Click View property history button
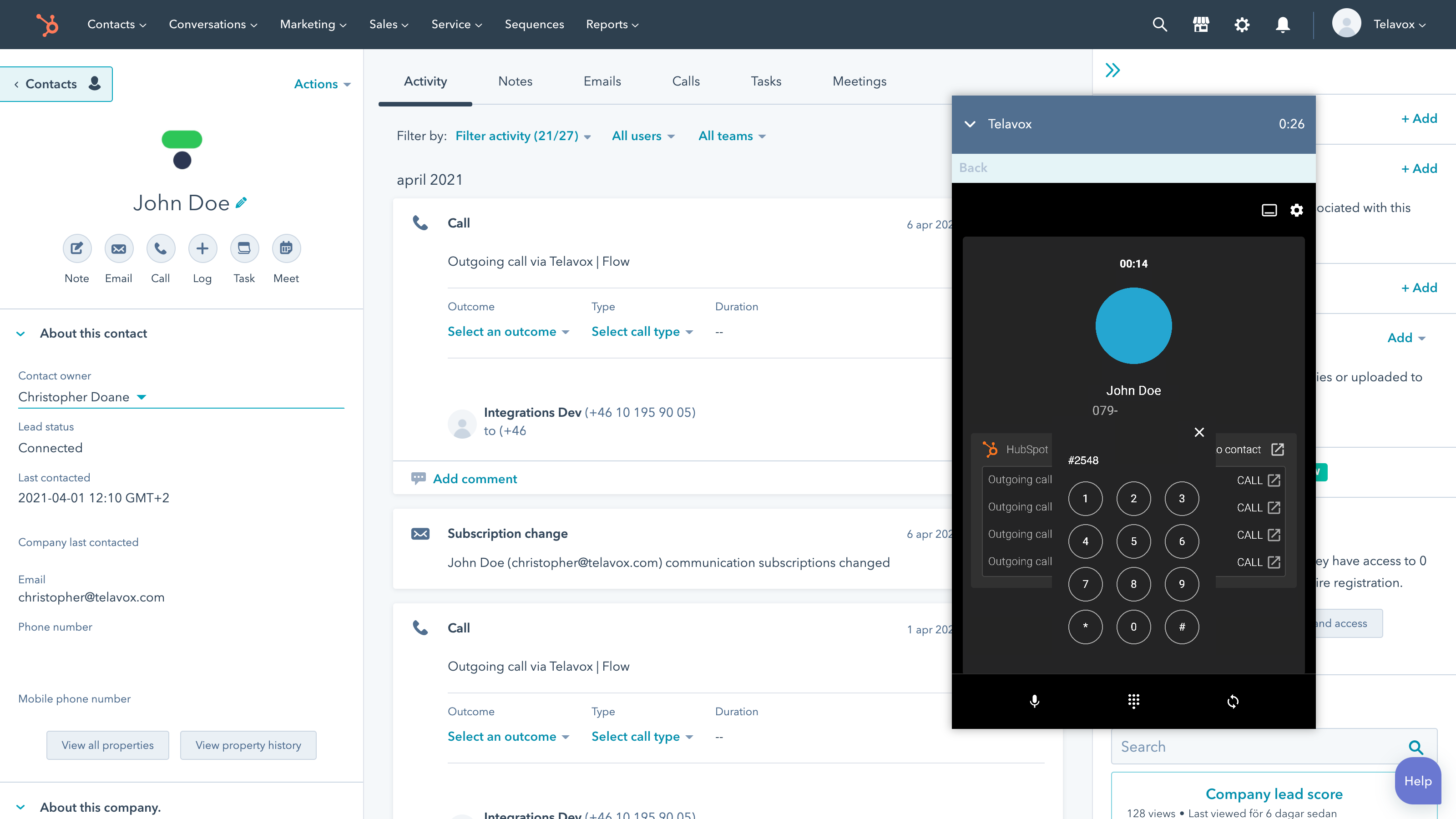The width and height of the screenshot is (1456, 819). click(248, 746)
